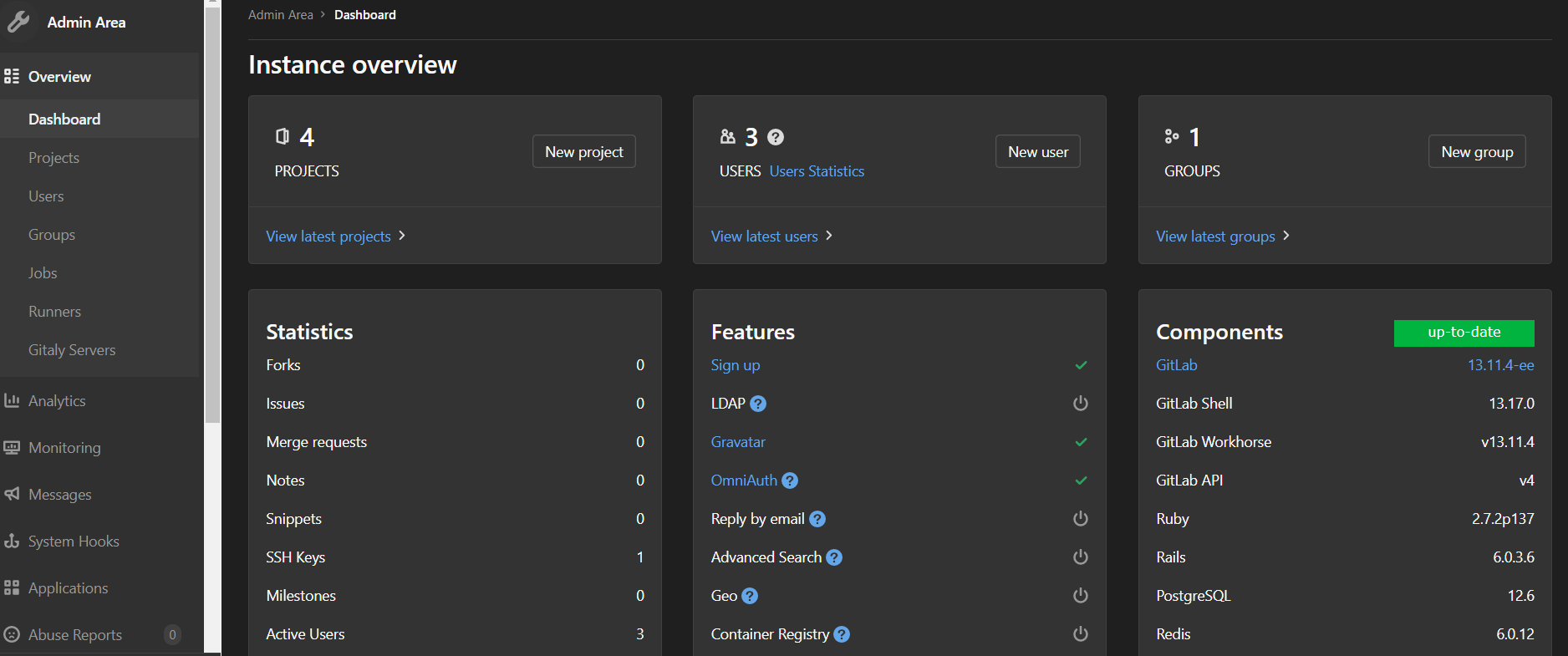Click the Admin Area wrench icon
Image resolution: width=1568 pixels, height=656 pixels.
tap(18, 21)
